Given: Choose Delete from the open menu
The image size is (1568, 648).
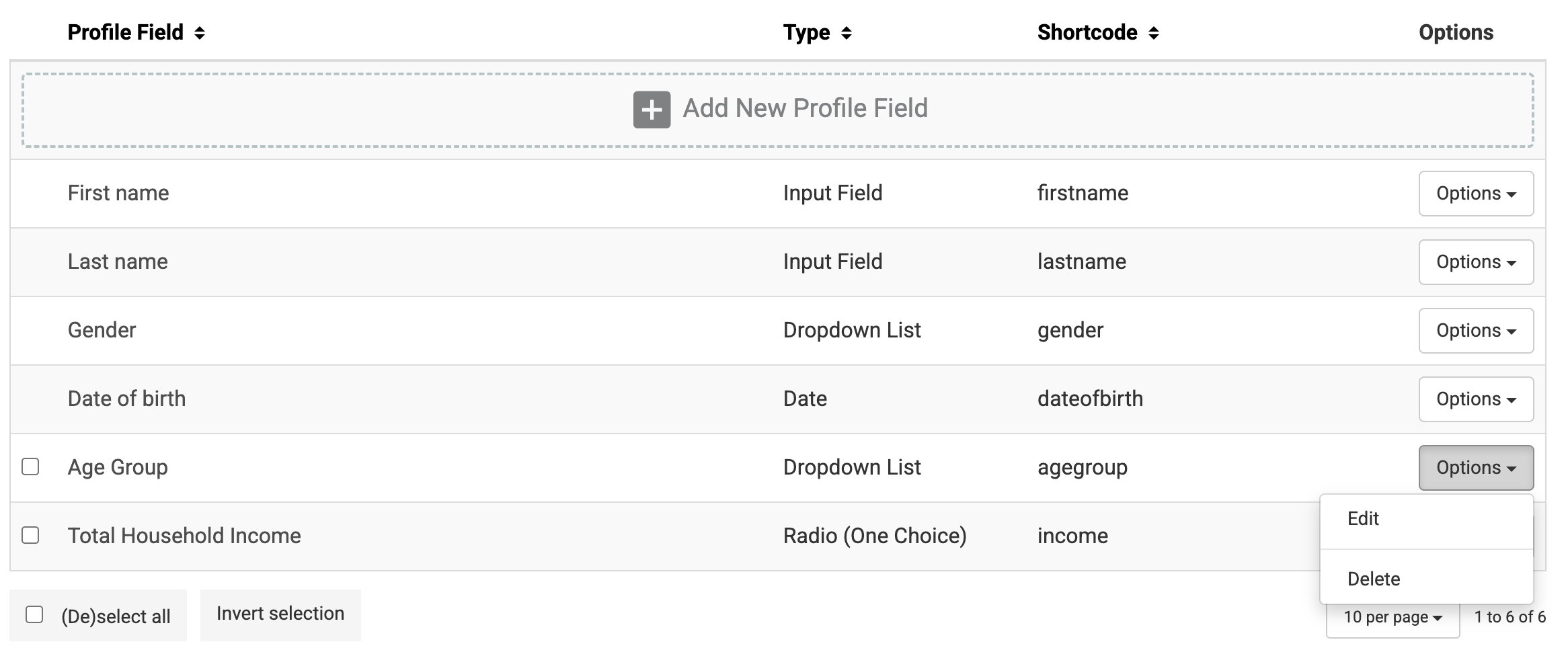Looking at the screenshot, I should (x=1374, y=579).
